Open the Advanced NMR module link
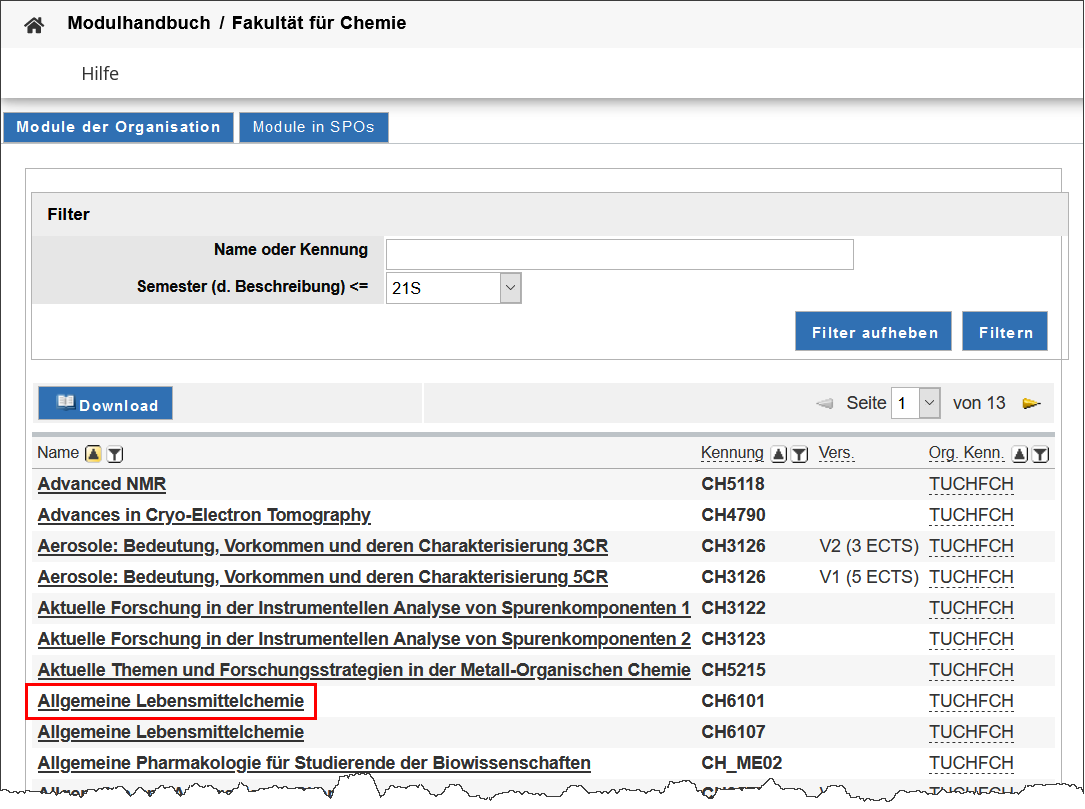The width and height of the screenshot is (1085, 809). (x=102, y=485)
